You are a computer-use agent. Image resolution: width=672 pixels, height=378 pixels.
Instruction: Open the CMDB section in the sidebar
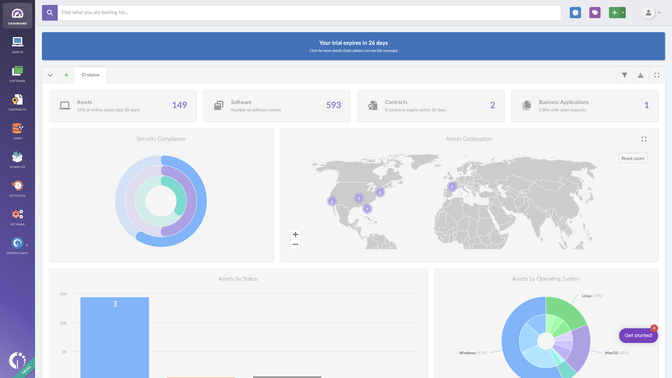tap(17, 131)
